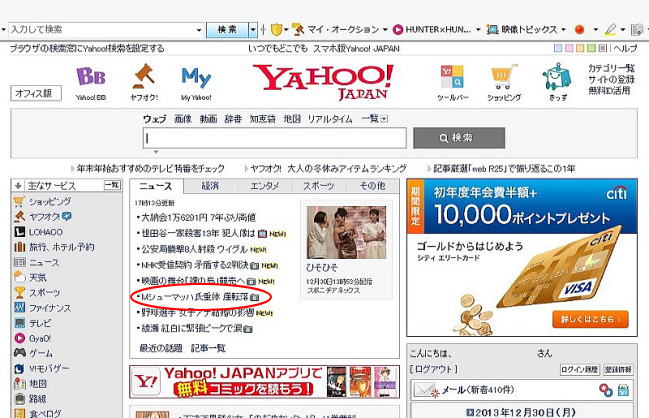Open the Mシューマッハ氏重体 headline

coord(195,297)
